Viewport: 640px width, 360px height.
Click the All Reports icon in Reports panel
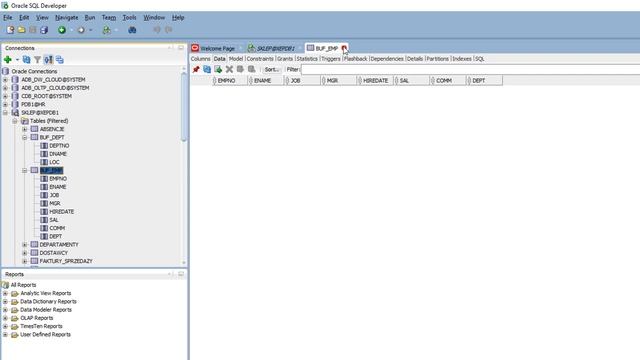pyautogui.click(x=5, y=285)
